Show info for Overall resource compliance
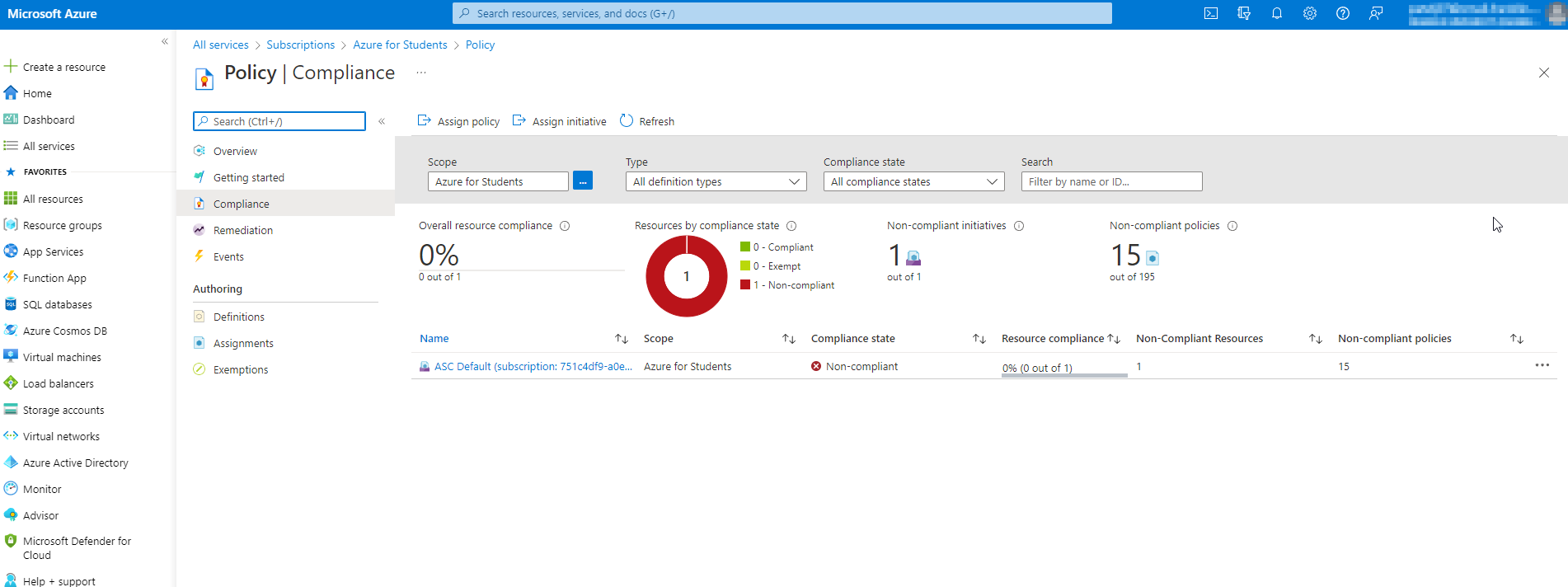The image size is (1568, 587). pyautogui.click(x=565, y=226)
